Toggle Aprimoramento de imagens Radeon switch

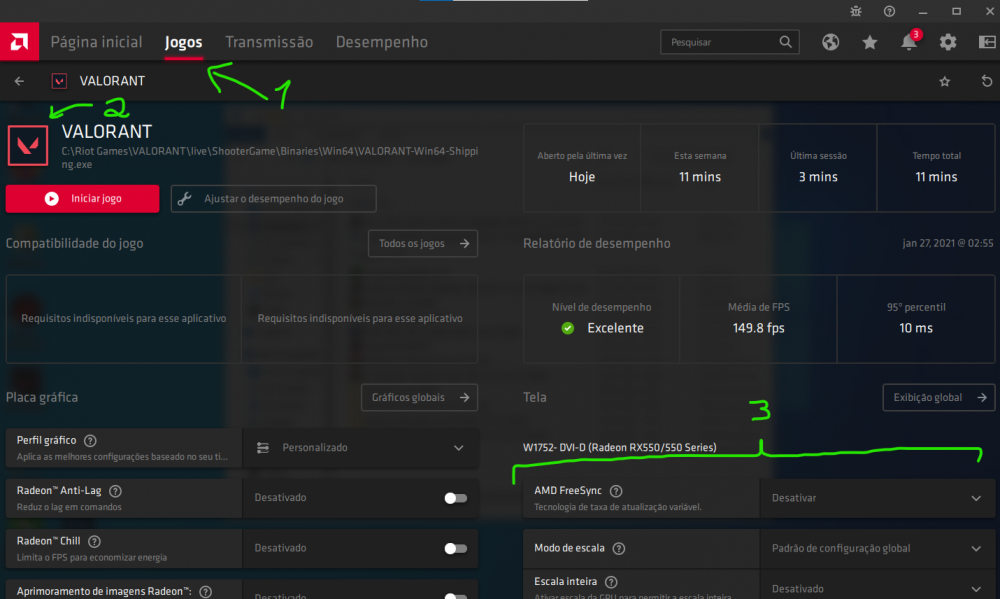[455, 596]
